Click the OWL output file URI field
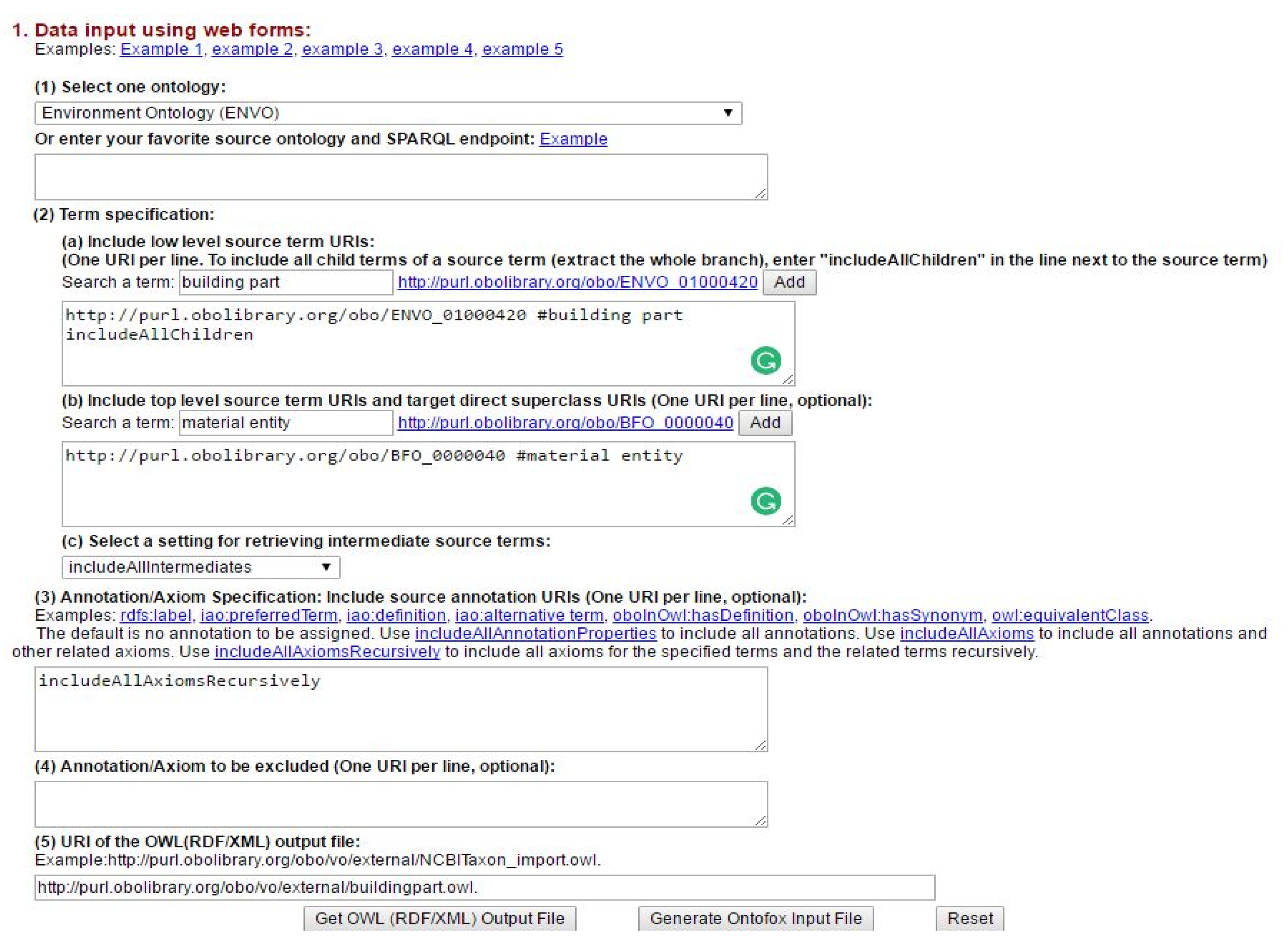Viewport: 1288px width, 942px height. [485, 887]
